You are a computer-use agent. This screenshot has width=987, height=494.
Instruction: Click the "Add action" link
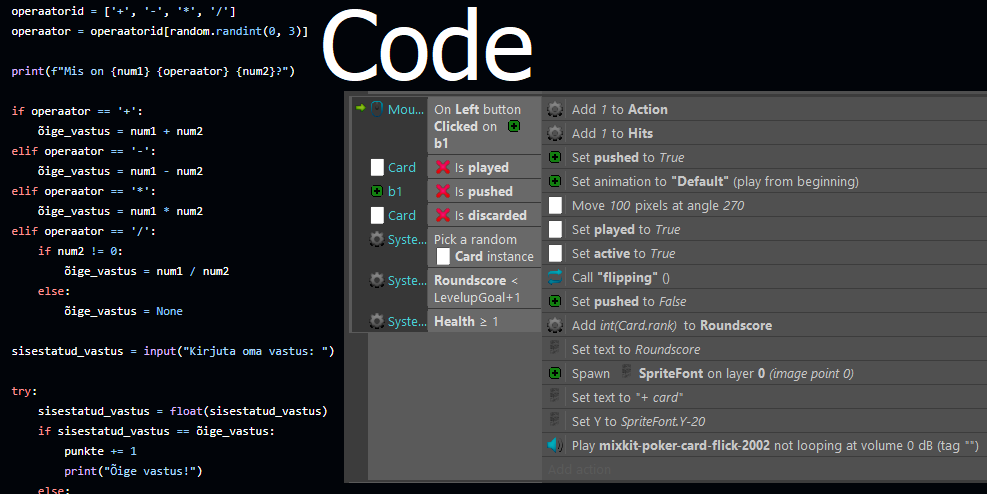pyautogui.click(x=578, y=469)
